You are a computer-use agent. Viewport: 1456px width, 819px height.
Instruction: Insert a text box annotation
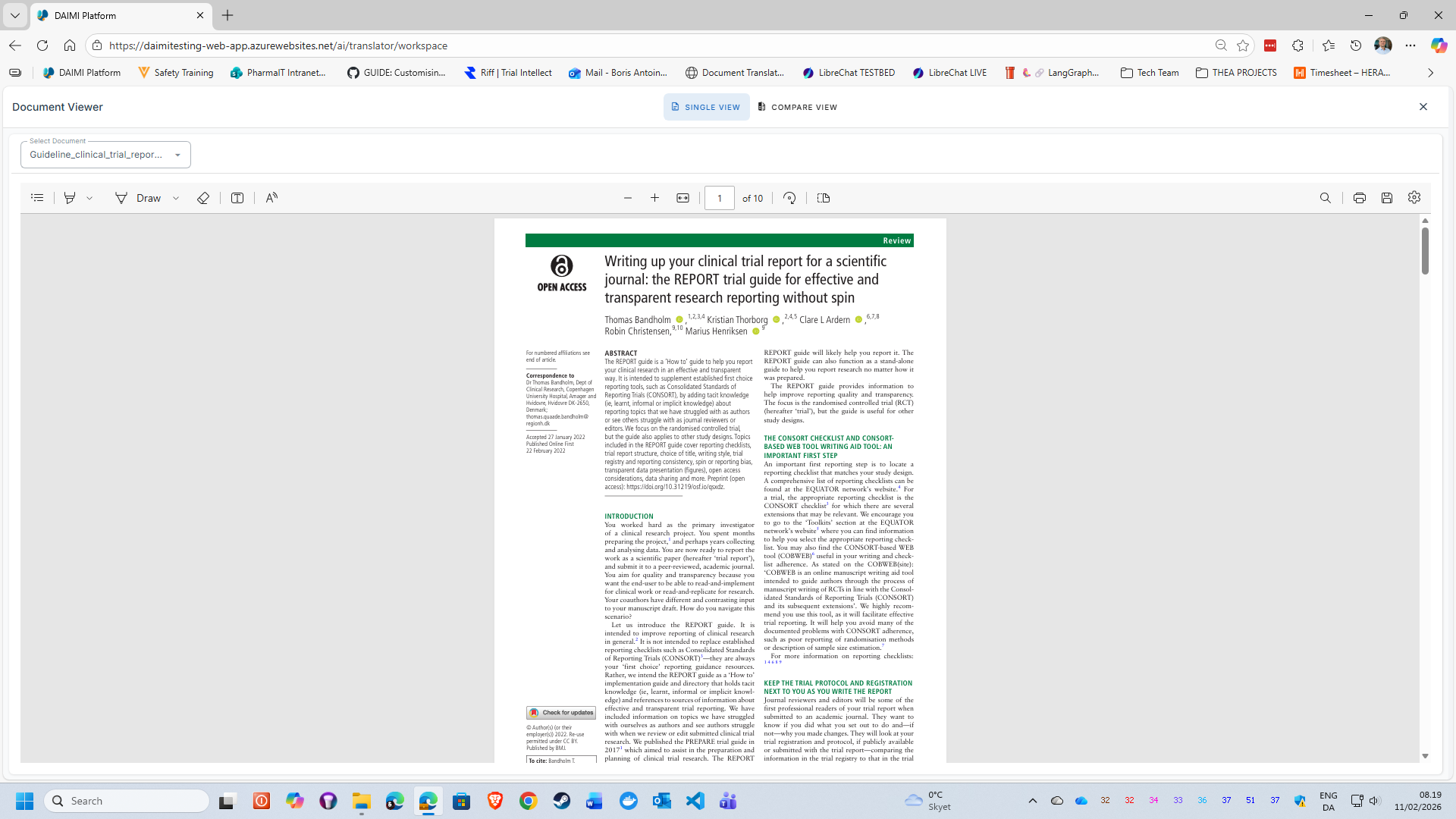pyautogui.click(x=237, y=198)
